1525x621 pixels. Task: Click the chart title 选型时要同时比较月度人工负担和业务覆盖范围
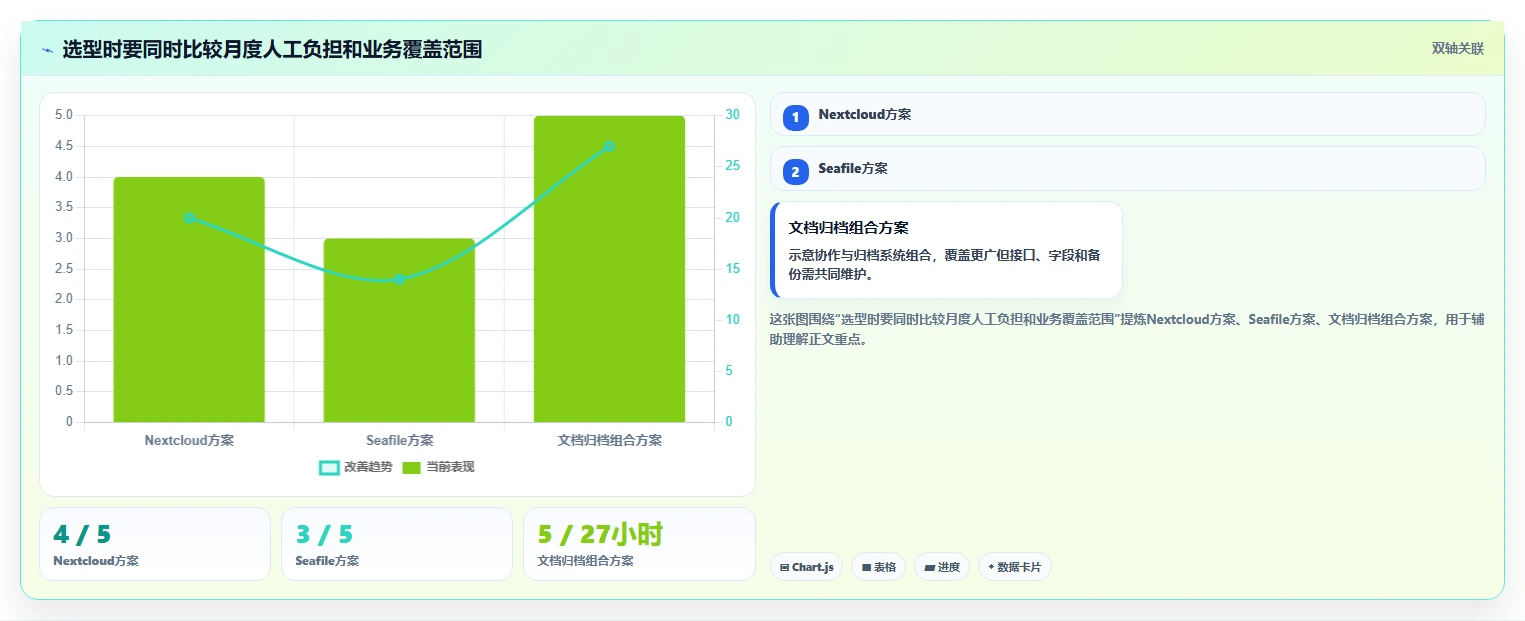click(x=272, y=49)
